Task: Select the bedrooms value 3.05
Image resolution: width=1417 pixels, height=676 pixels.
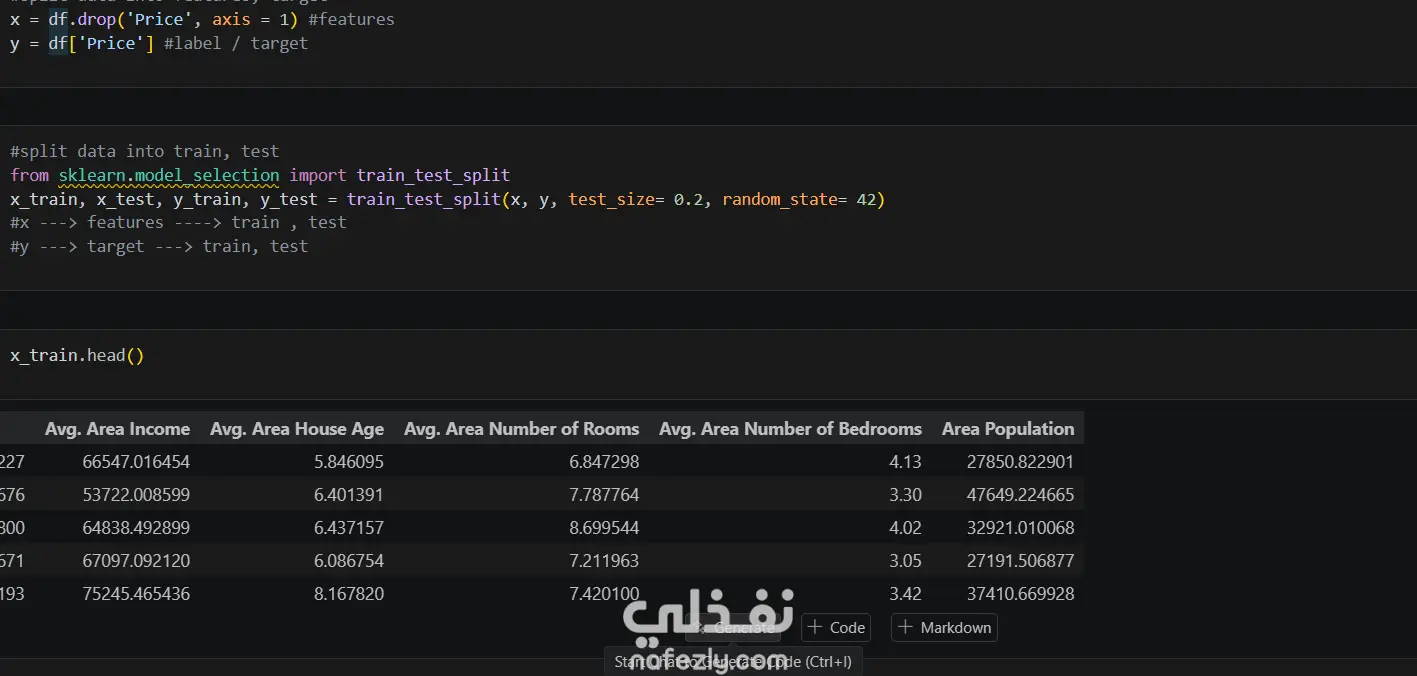Action: 905,561
